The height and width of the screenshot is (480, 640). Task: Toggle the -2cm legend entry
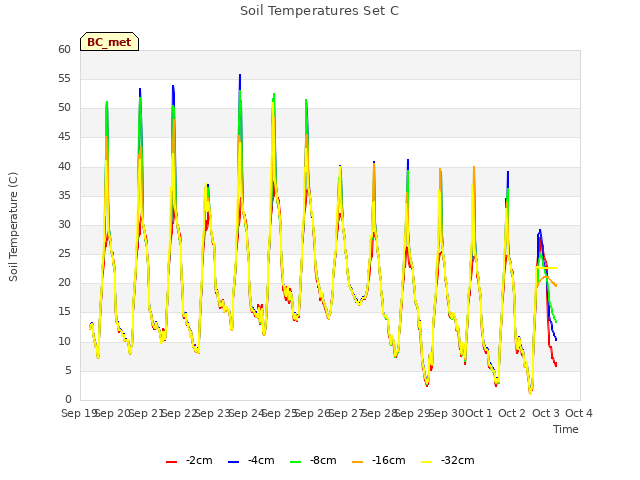click(x=189, y=461)
